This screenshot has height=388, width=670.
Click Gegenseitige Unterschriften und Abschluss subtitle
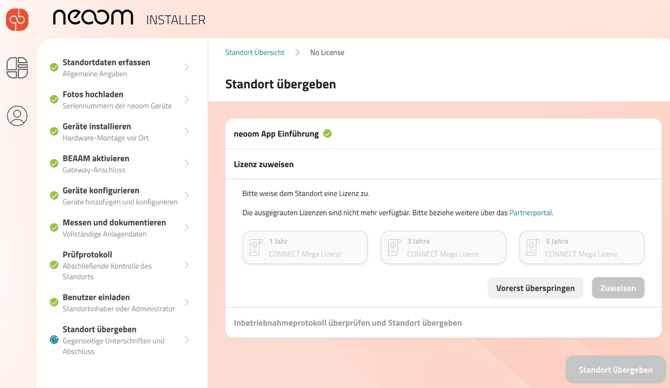click(113, 346)
